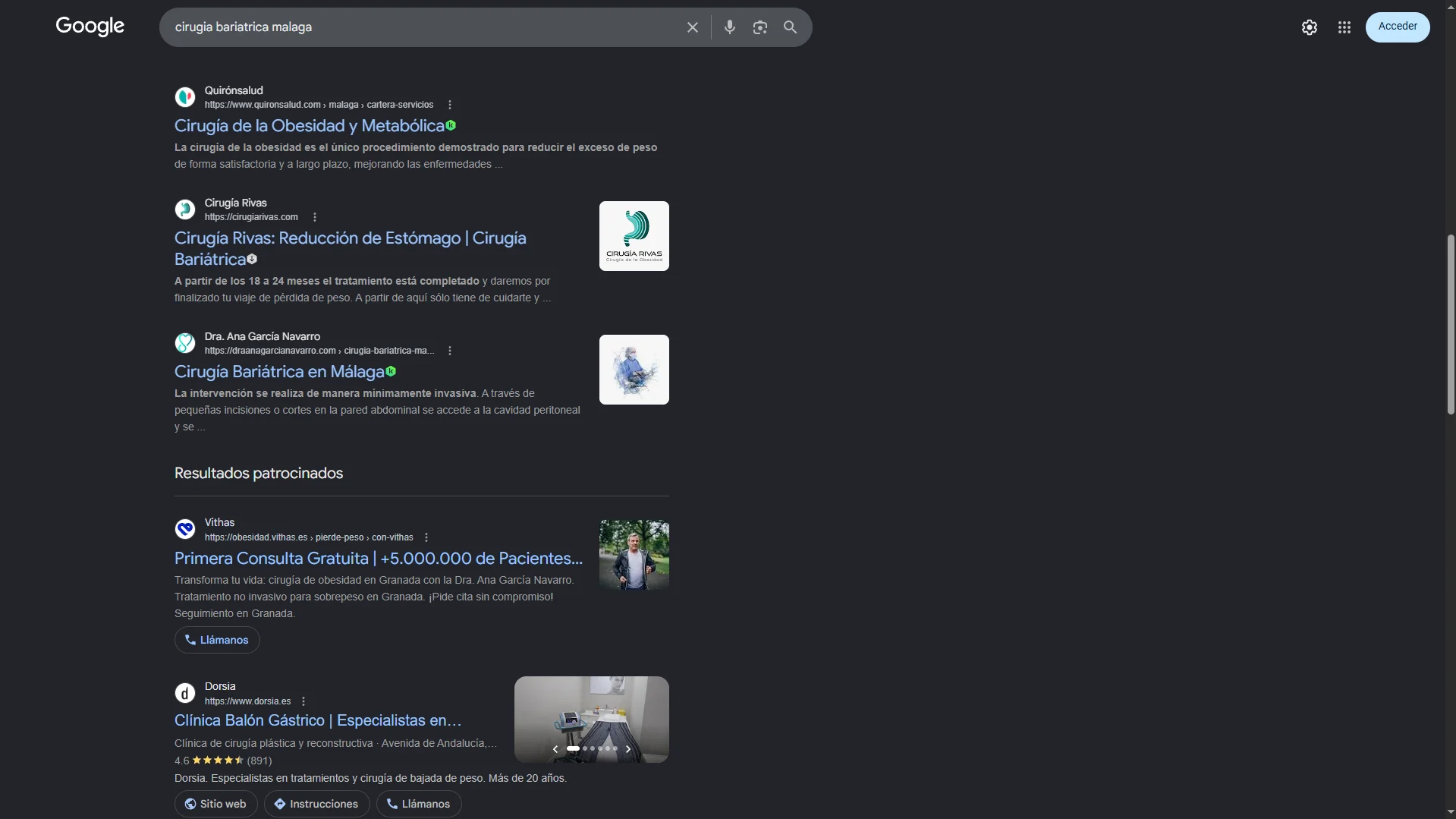1456x819 pixels.
Task: Click Llámanos button under Vithas ad
Action: 217,640
